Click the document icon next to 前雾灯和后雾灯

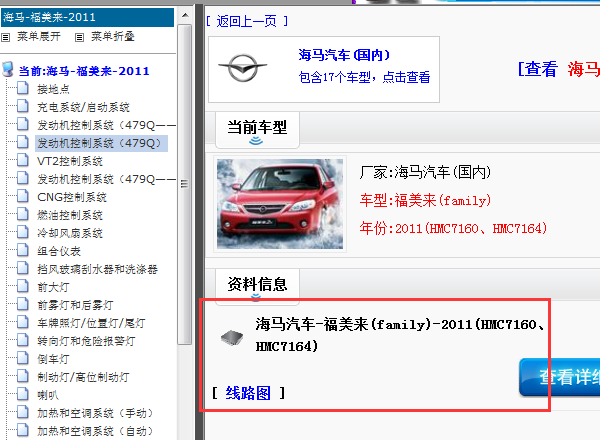coord(23,304)
